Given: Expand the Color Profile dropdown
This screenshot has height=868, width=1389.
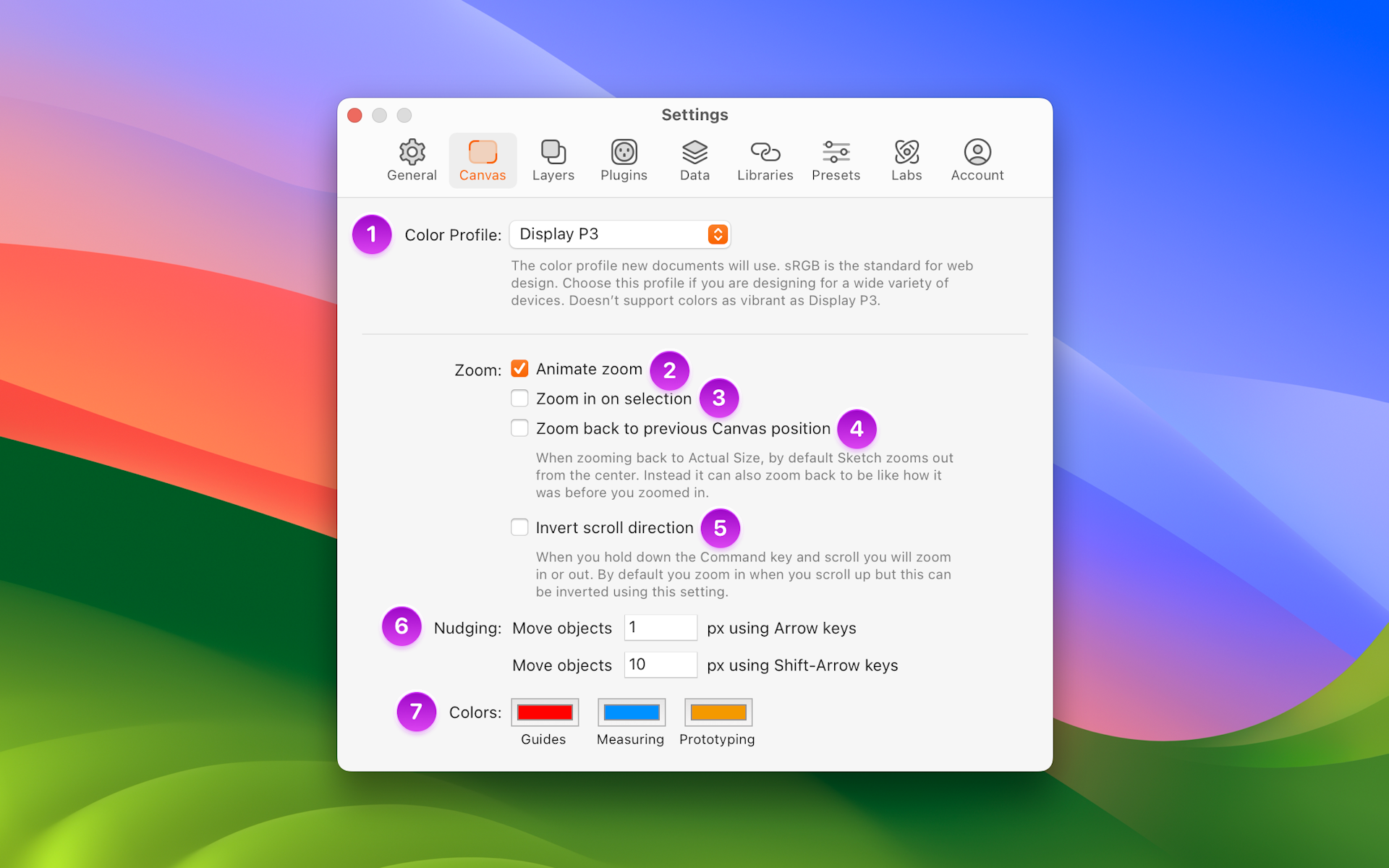Looking at the screenshot, I should pos(716,234).
